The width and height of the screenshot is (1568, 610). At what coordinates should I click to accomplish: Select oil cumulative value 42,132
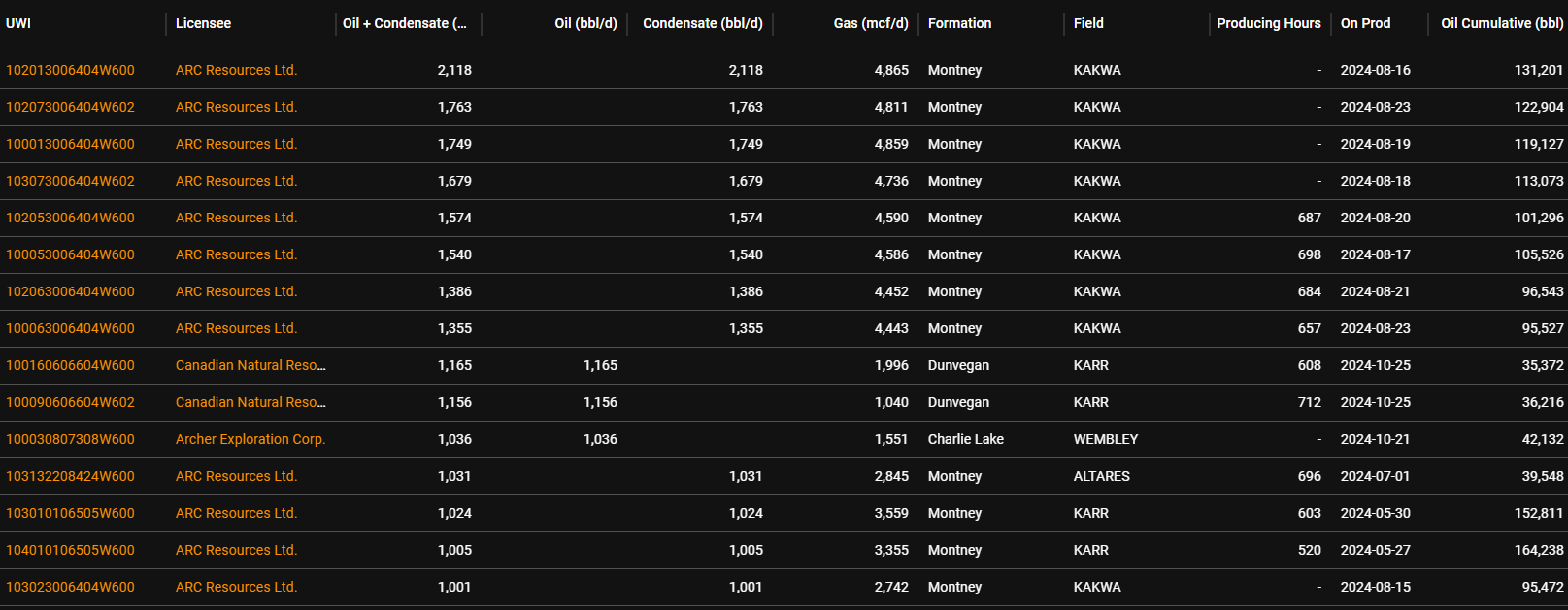pyautogui.click(x=1543, y=439)
